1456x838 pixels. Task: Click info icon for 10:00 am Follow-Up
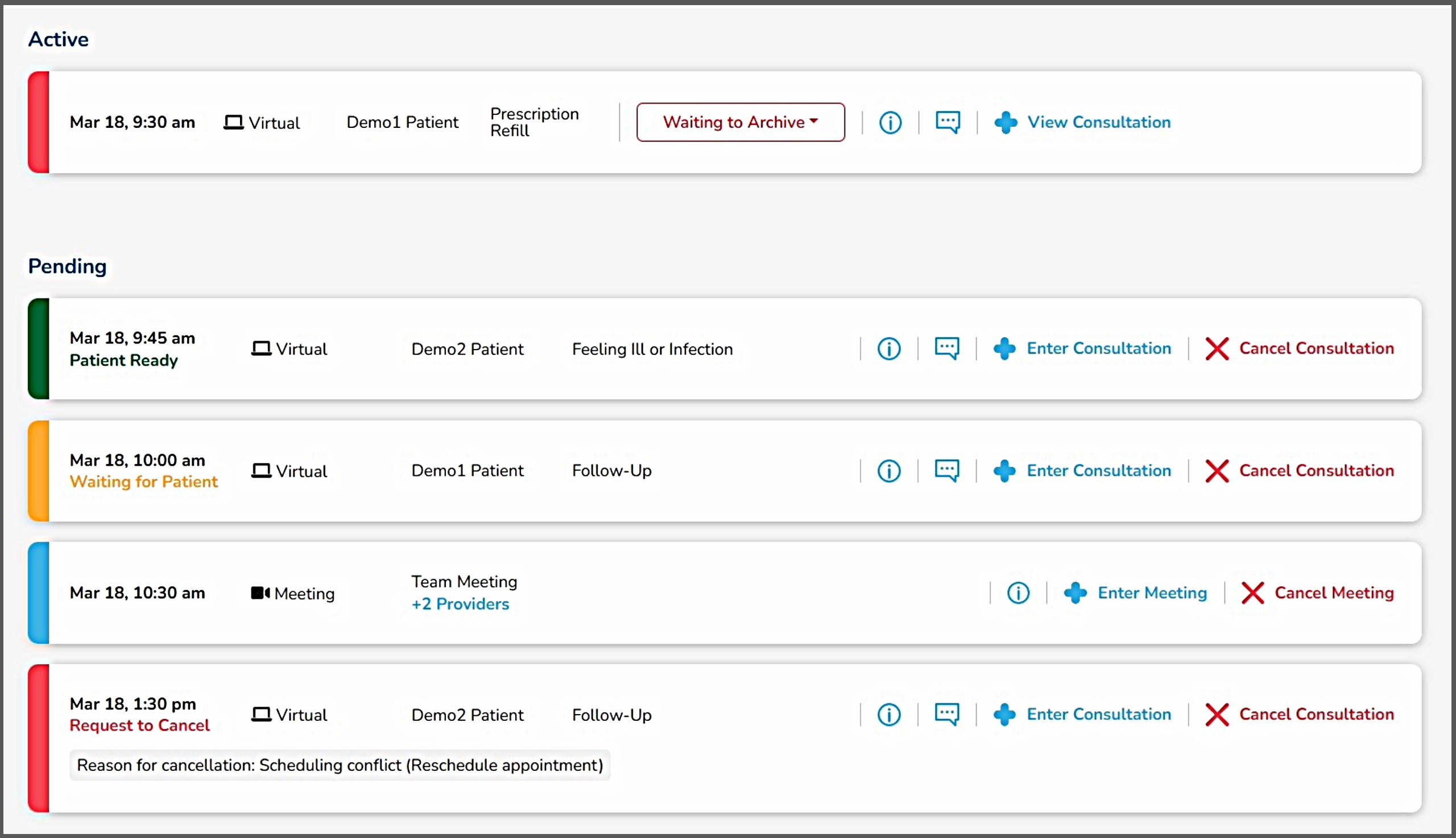[x=889, y=471]
